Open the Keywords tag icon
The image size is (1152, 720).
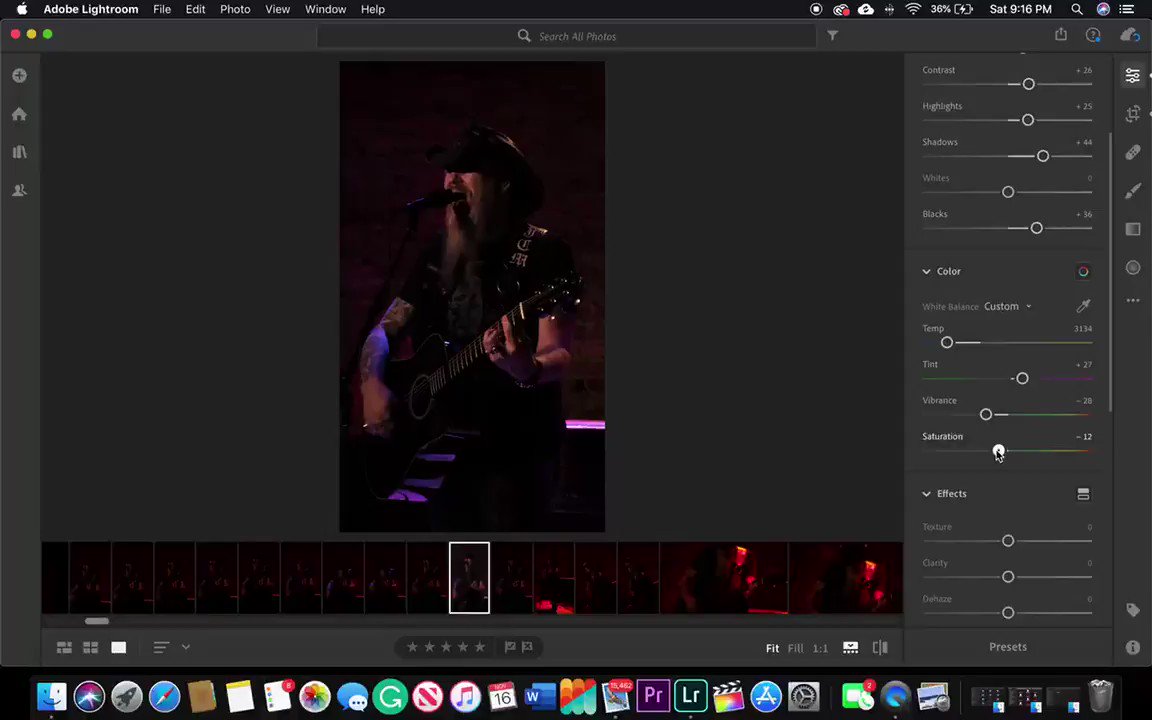1132,610
